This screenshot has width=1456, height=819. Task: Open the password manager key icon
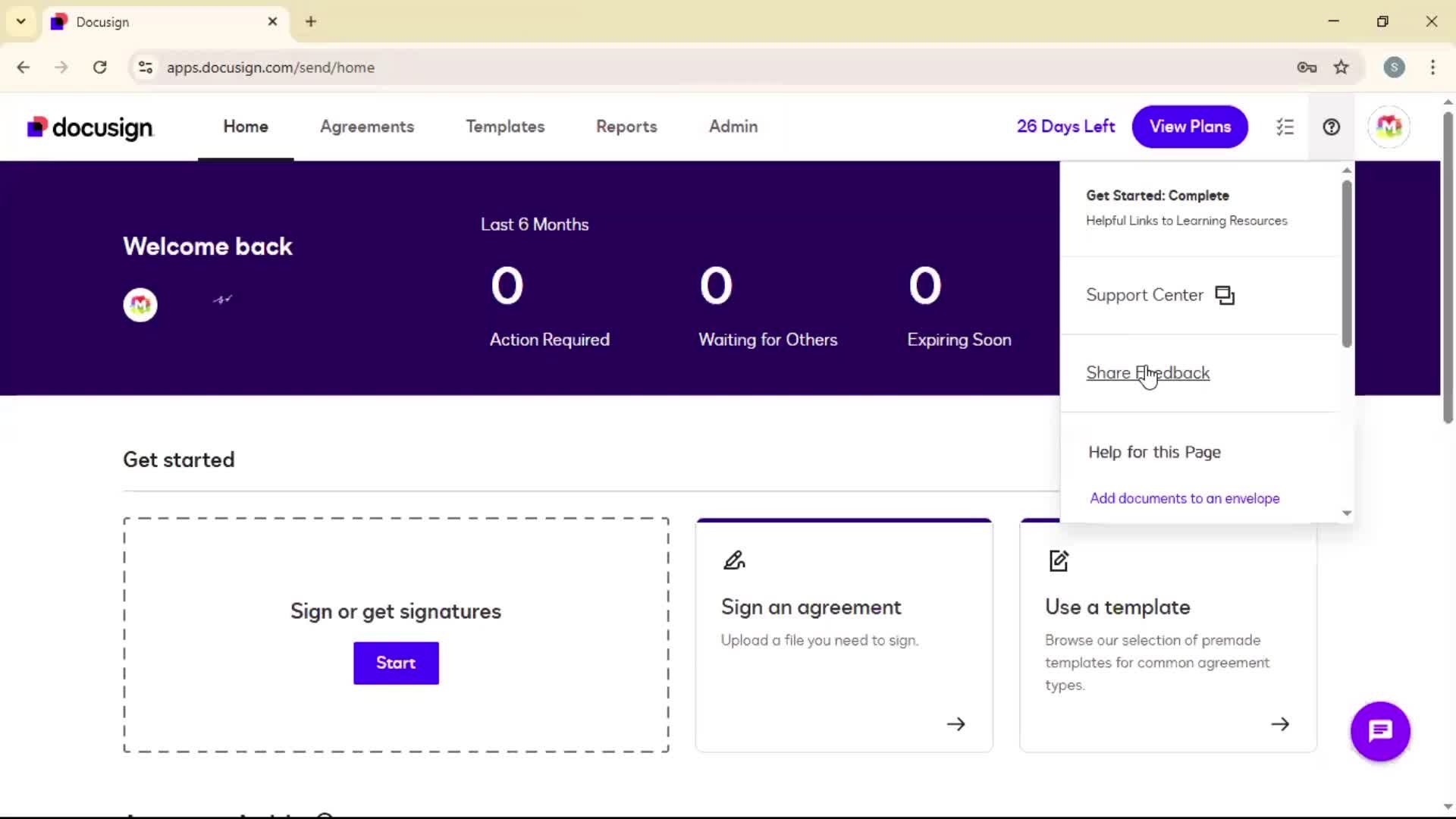click(1307, 67)
